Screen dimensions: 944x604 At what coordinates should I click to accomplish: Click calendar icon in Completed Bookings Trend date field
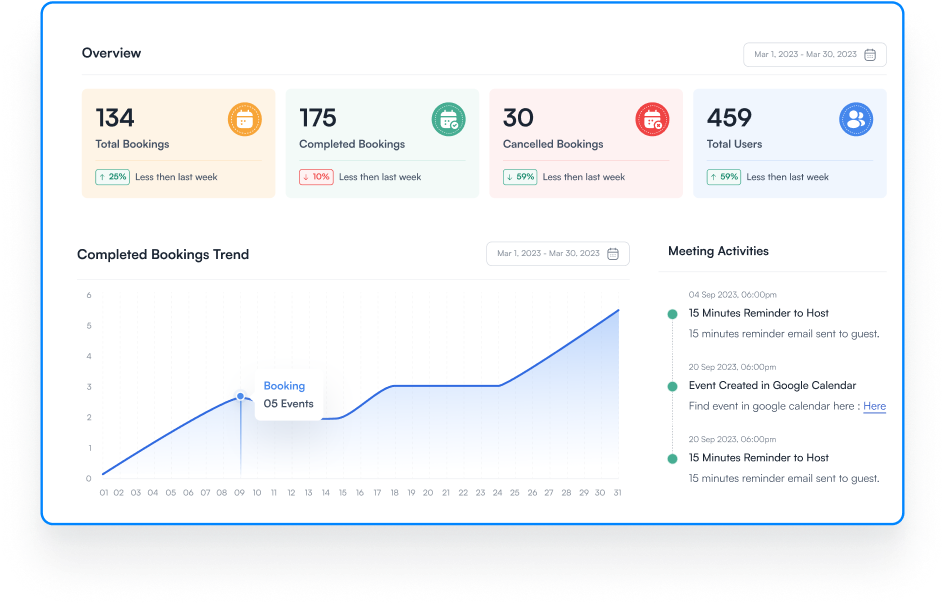coord(613,254)
